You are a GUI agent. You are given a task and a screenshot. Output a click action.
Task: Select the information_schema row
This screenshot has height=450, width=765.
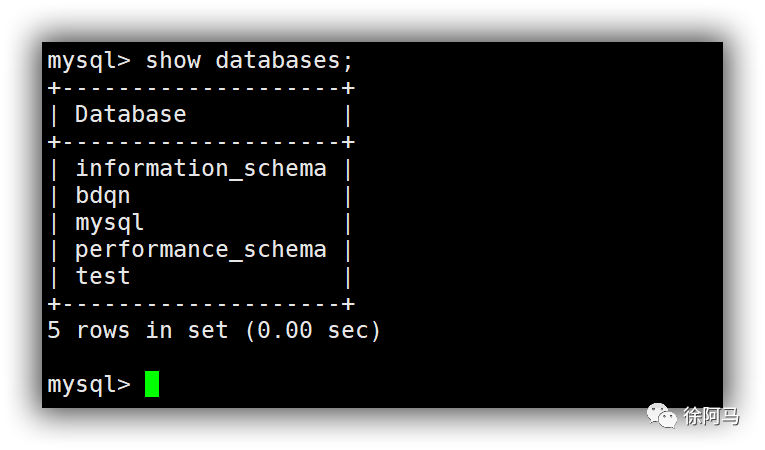201,169
